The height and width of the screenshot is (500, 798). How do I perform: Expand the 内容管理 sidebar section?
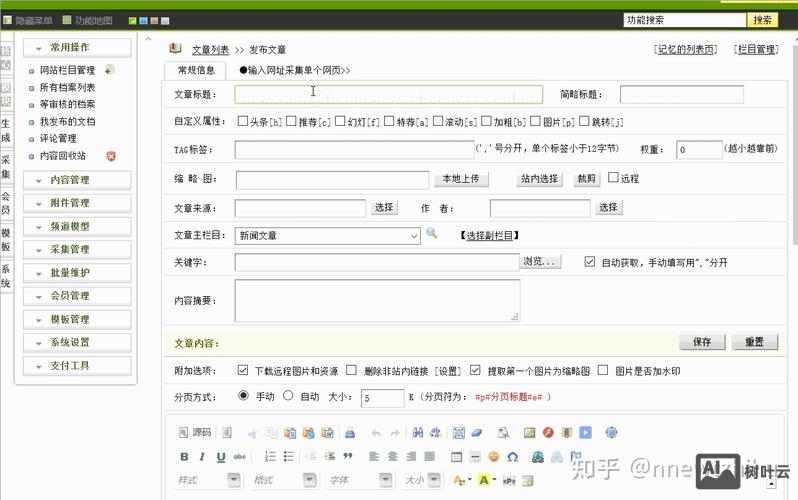[x=77, y=180]
